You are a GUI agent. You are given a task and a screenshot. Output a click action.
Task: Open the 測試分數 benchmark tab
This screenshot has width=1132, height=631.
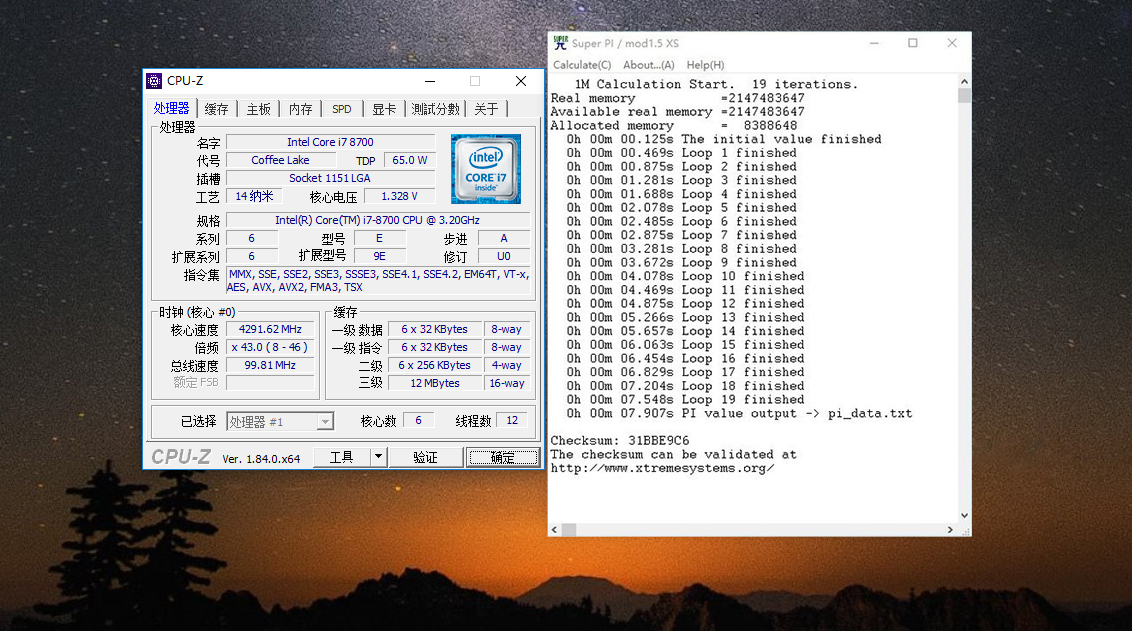[x=435, y=109]
